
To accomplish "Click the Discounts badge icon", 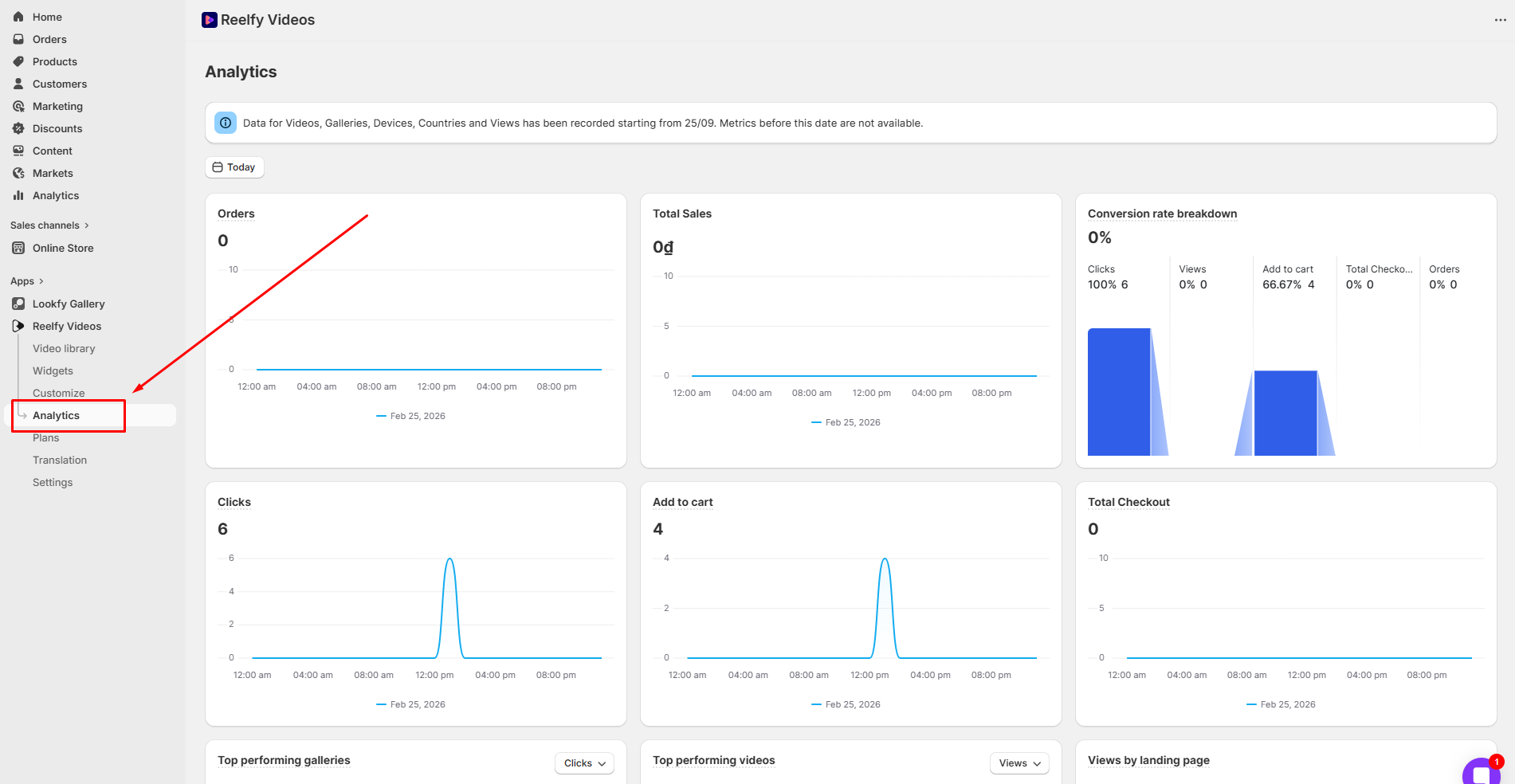I will click(x=18, y=128).
